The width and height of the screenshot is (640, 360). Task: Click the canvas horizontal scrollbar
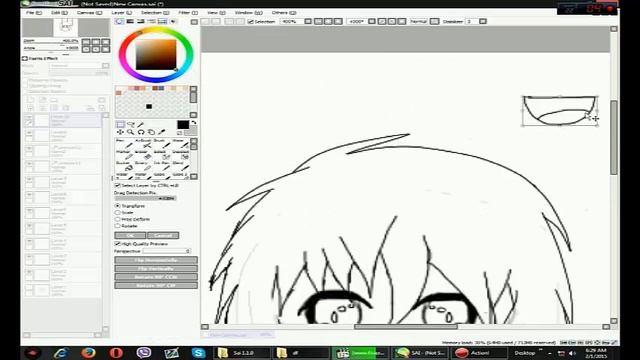pos(406,327)
